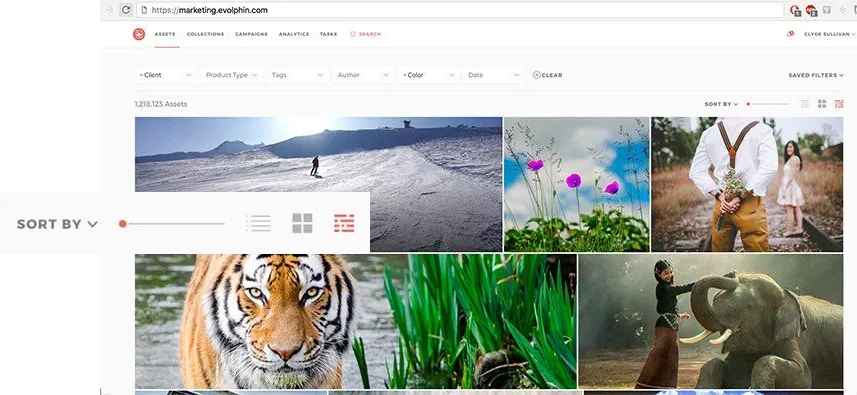Open the Campaigns tab

251,34
